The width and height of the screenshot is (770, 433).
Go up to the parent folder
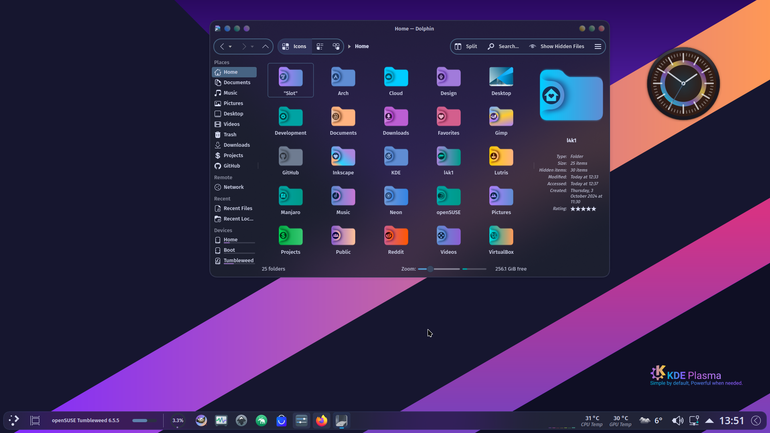pyautogui.click(x=265, y=47)
